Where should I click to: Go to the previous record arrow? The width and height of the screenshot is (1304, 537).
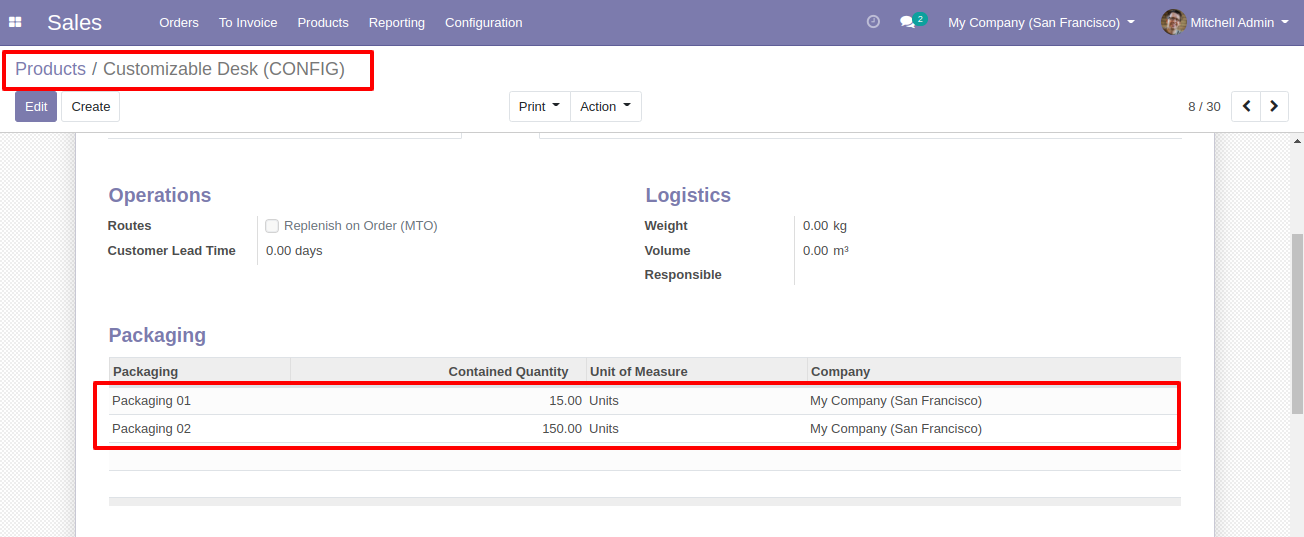tap(1246, 106)
